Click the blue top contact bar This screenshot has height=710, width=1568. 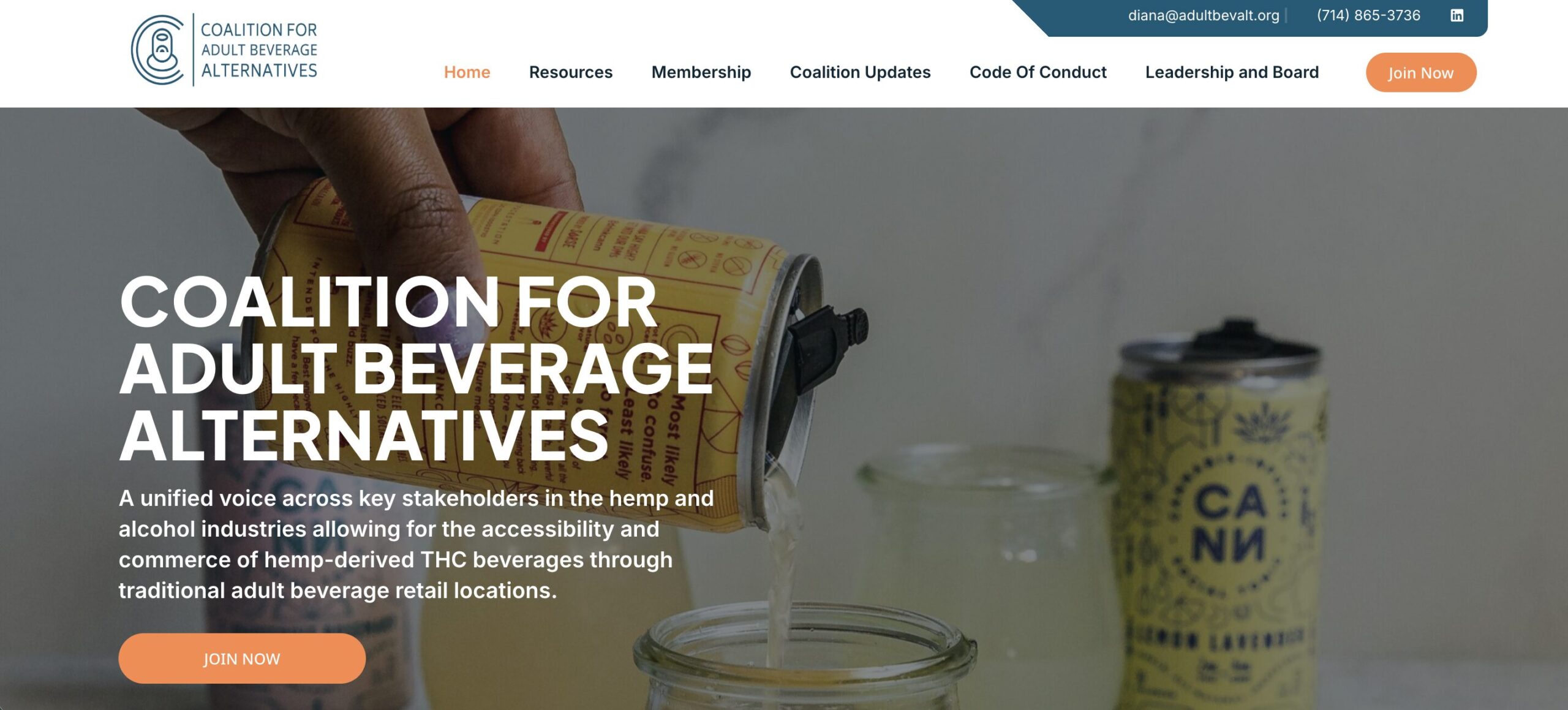point(1249,18)
